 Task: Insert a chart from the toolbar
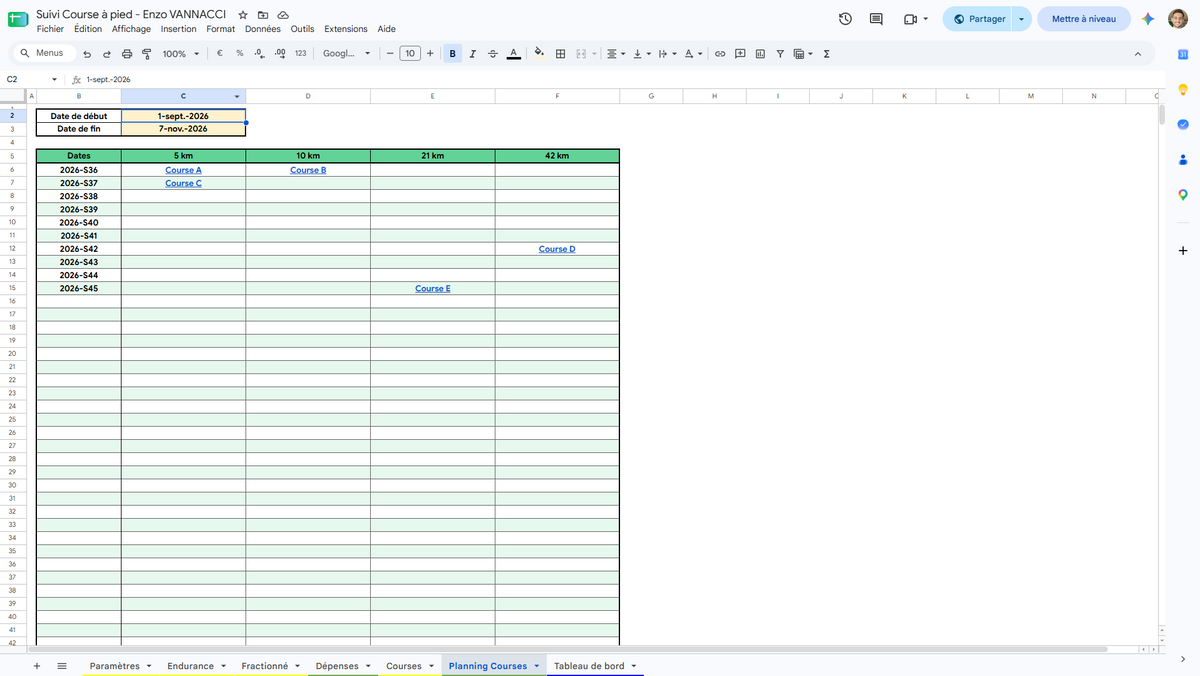[x=760, y=54]
